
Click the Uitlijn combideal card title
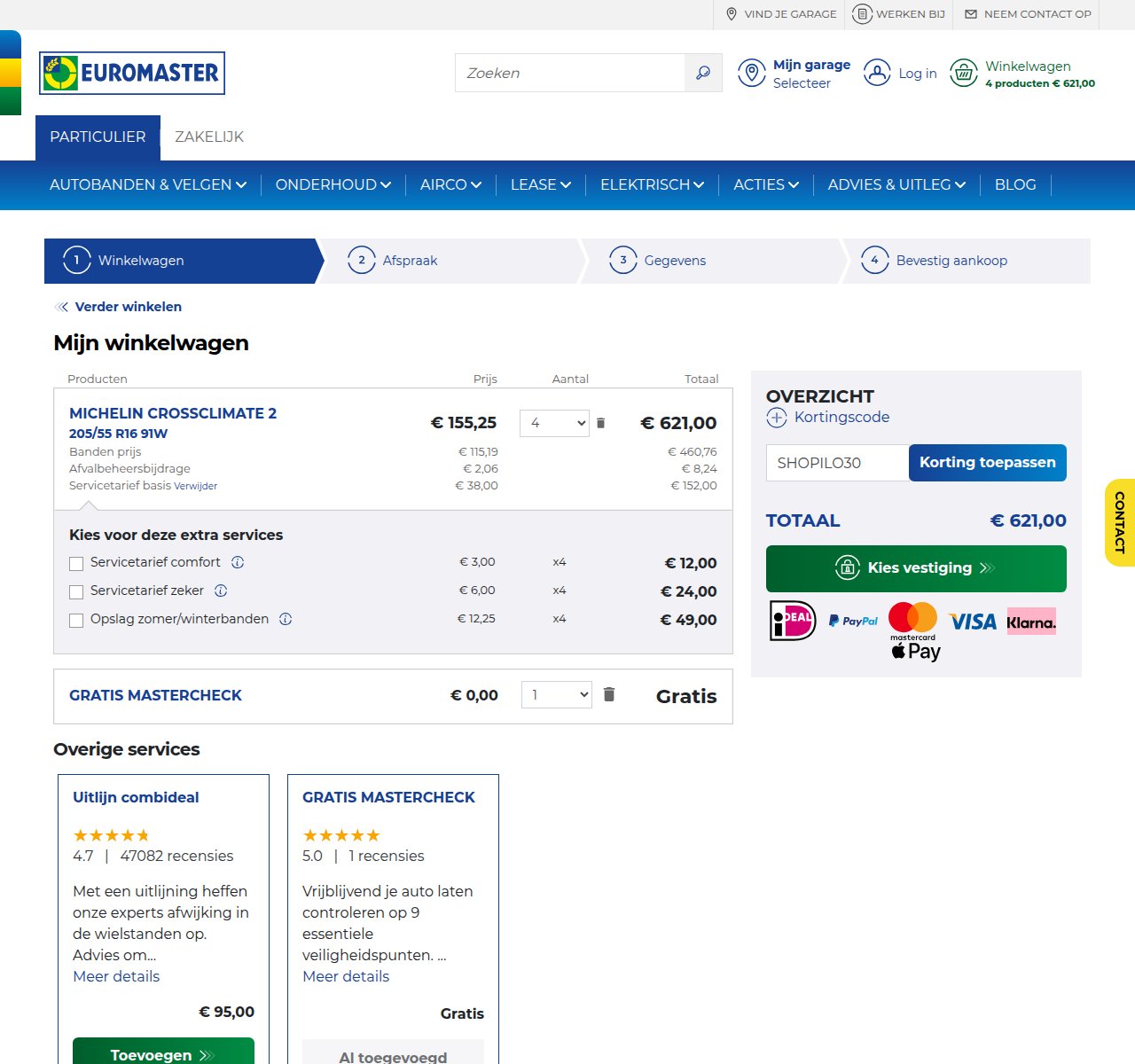point(136,797)
